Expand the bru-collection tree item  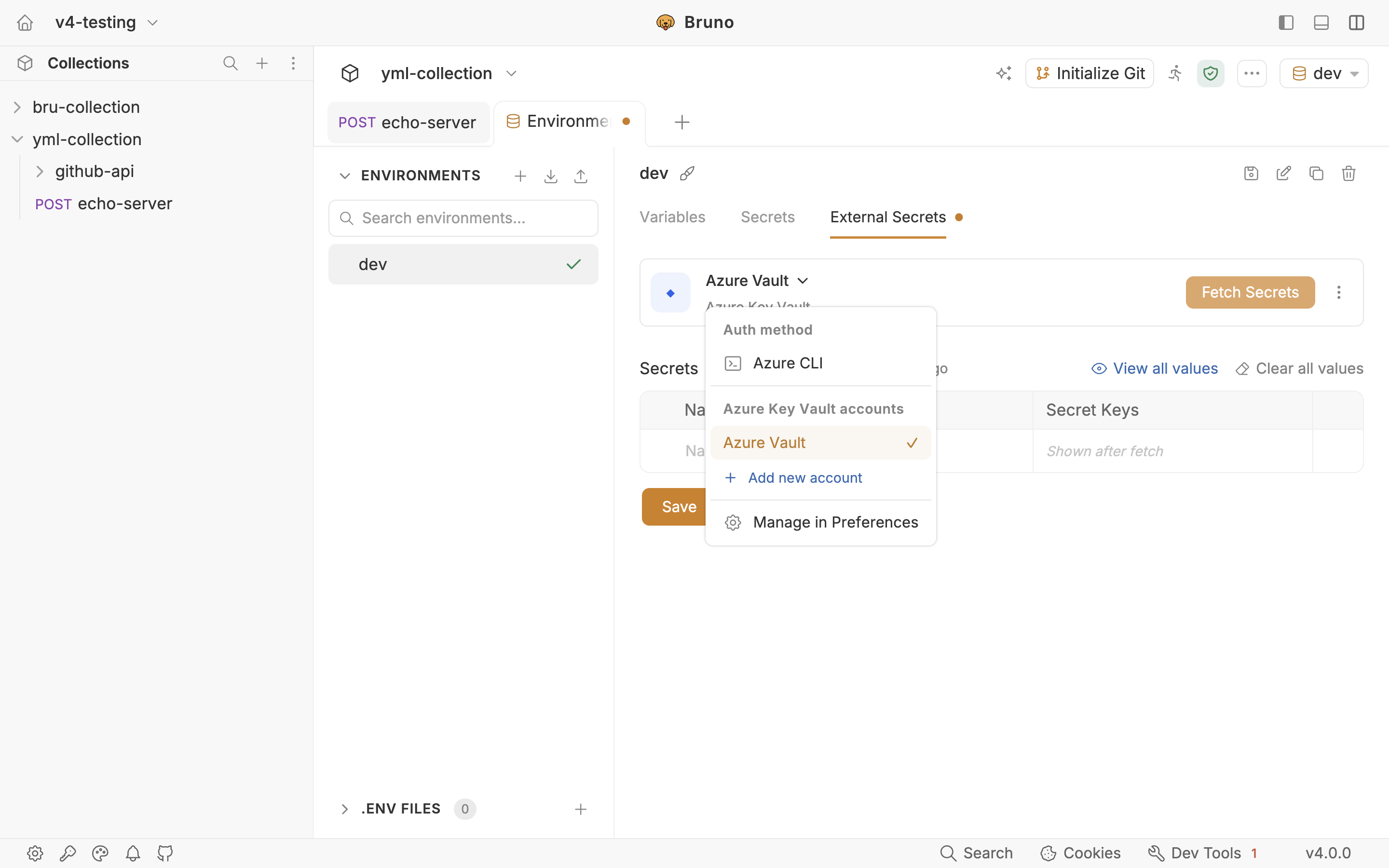tap(17, 108)
